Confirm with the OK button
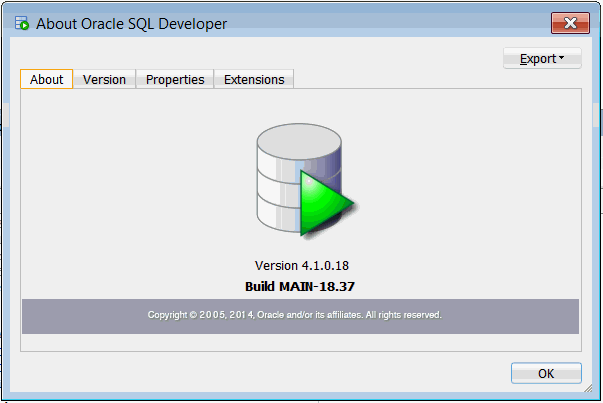The width and height of the screenshot is (603, 403). 546,373
